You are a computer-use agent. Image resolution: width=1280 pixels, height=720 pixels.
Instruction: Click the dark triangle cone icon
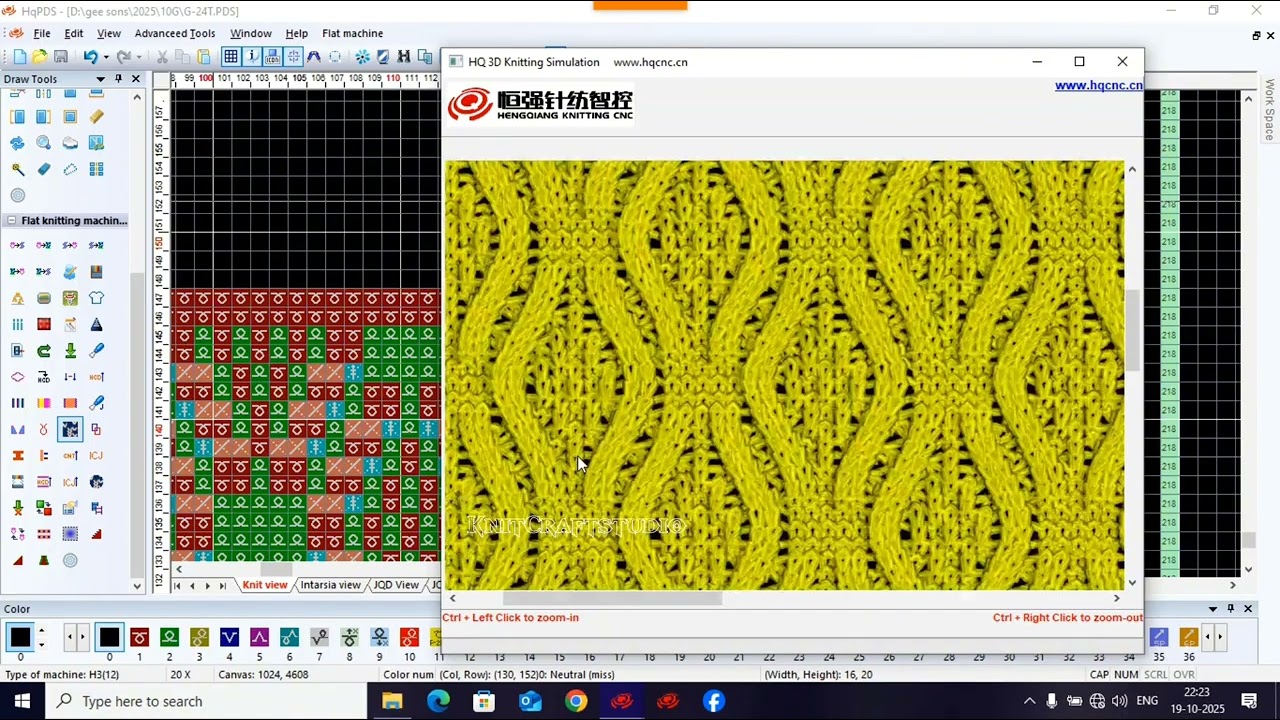pyautogui.click(x=96, y=324)
